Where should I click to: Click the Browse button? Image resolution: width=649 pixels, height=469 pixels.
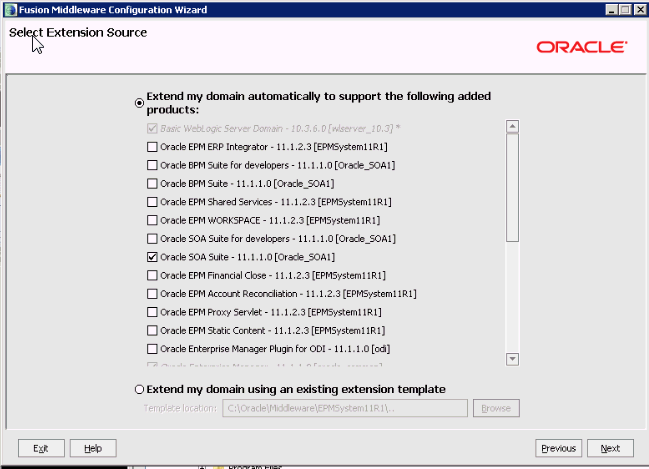[496, 408]
